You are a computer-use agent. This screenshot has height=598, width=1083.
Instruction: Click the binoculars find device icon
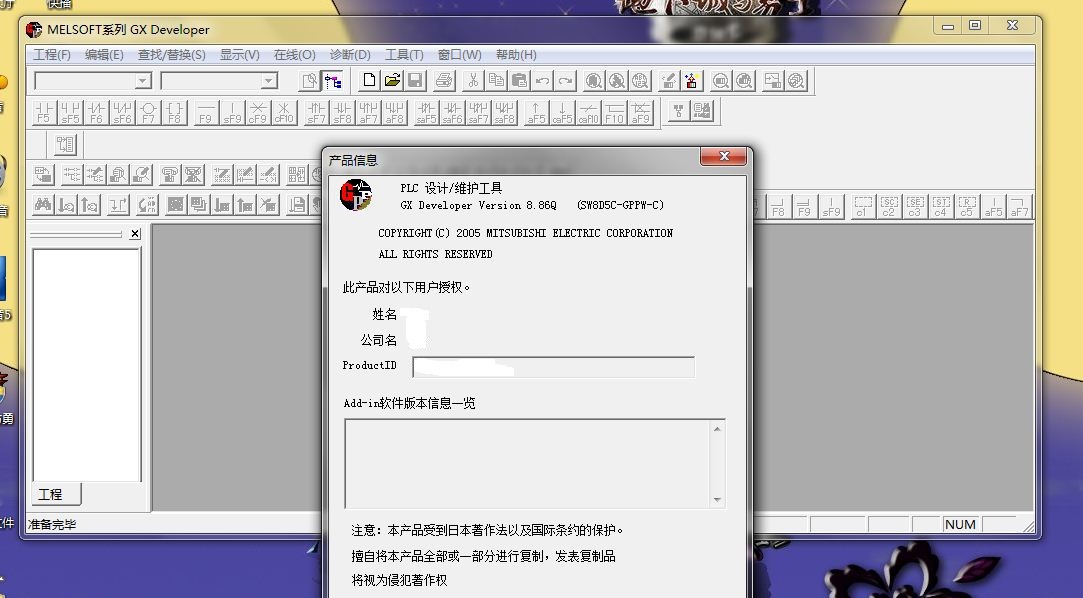(x=44, y=205)
